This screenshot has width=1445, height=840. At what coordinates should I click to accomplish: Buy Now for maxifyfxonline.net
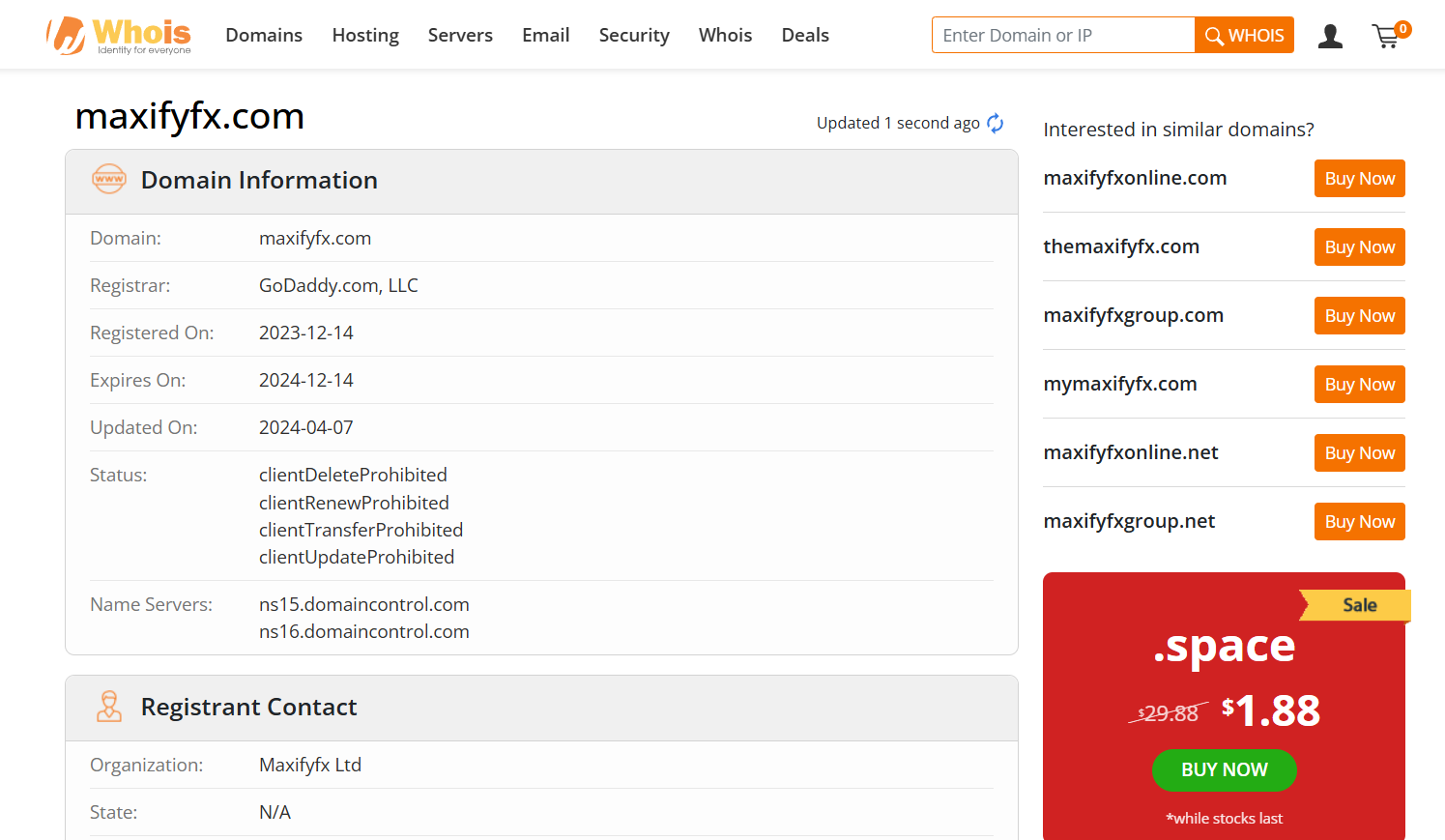coord(1360,452)
